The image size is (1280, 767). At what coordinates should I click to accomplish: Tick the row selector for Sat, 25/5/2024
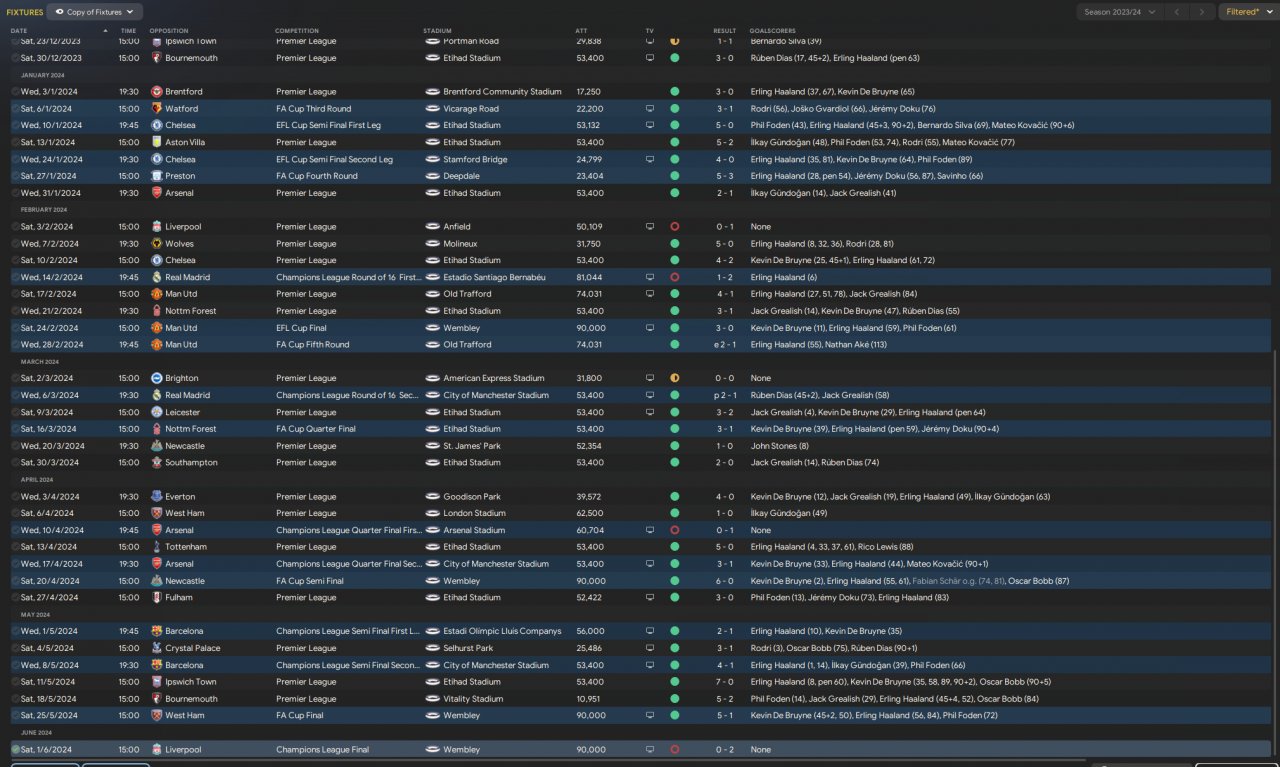15,715
